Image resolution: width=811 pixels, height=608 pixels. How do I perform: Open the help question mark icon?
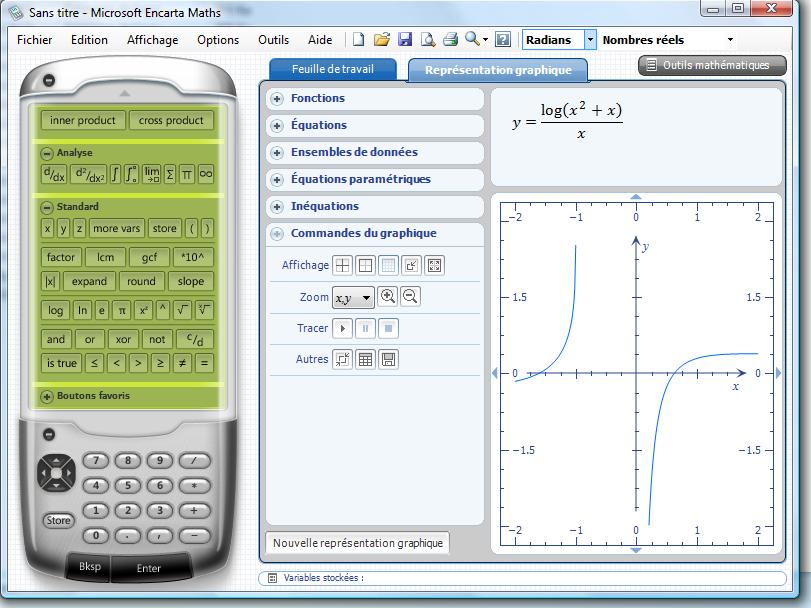[503, 39]
